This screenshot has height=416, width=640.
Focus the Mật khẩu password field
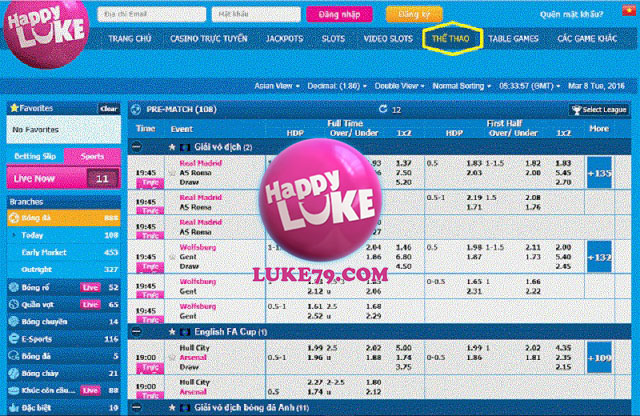(256, 14)
